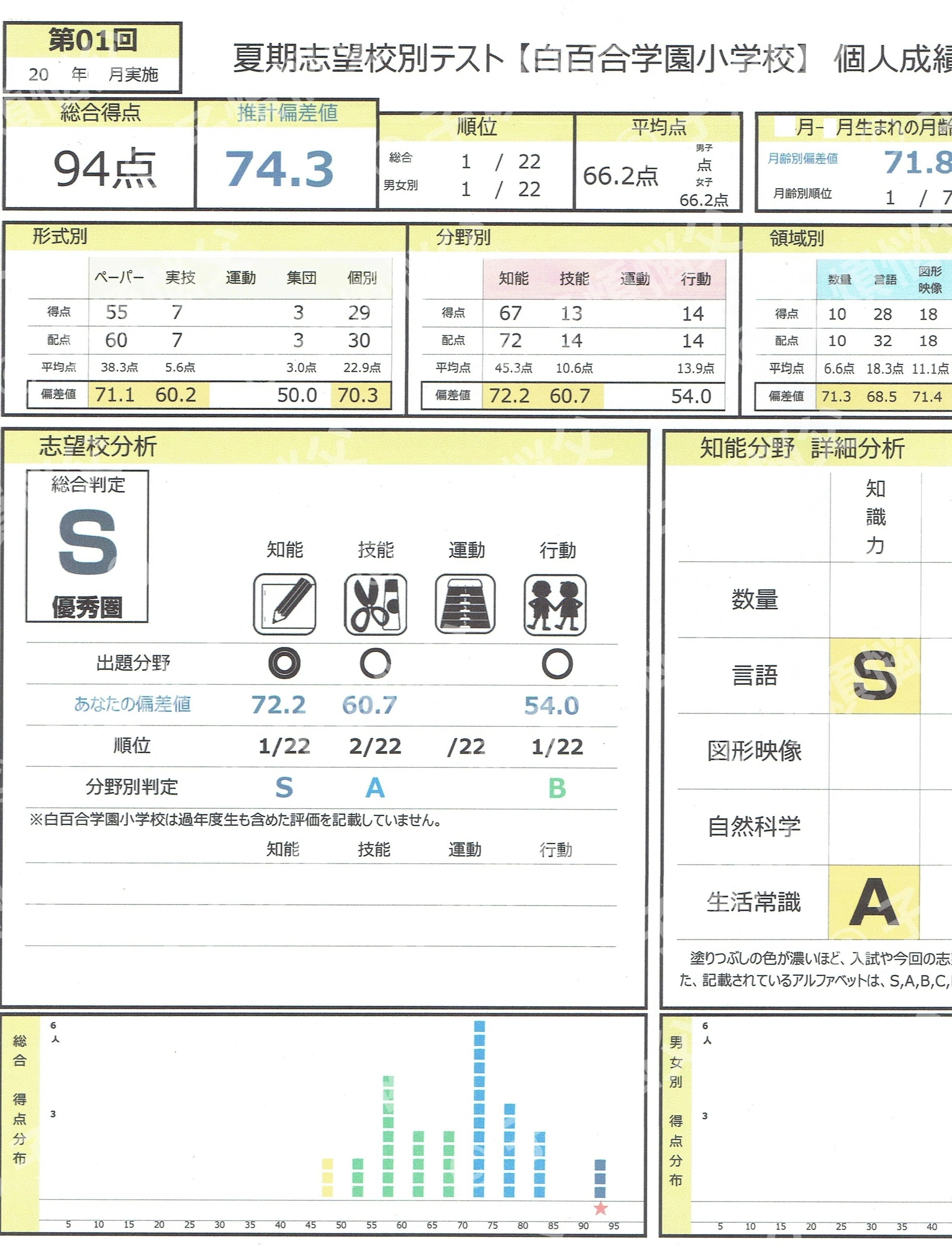Click the average 45.3点

pos(513,369)
